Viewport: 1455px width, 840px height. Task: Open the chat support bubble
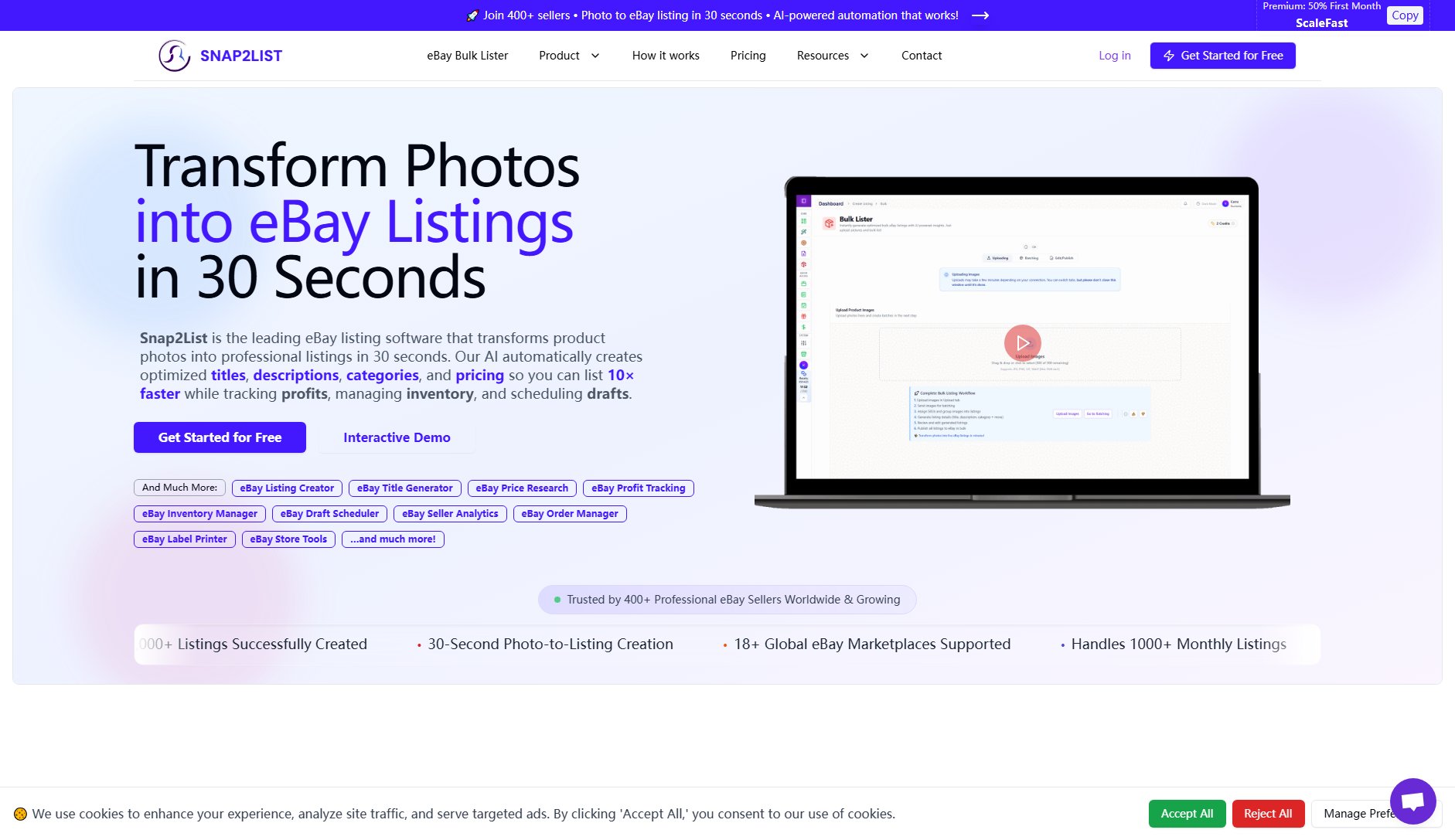point(1412,801)
